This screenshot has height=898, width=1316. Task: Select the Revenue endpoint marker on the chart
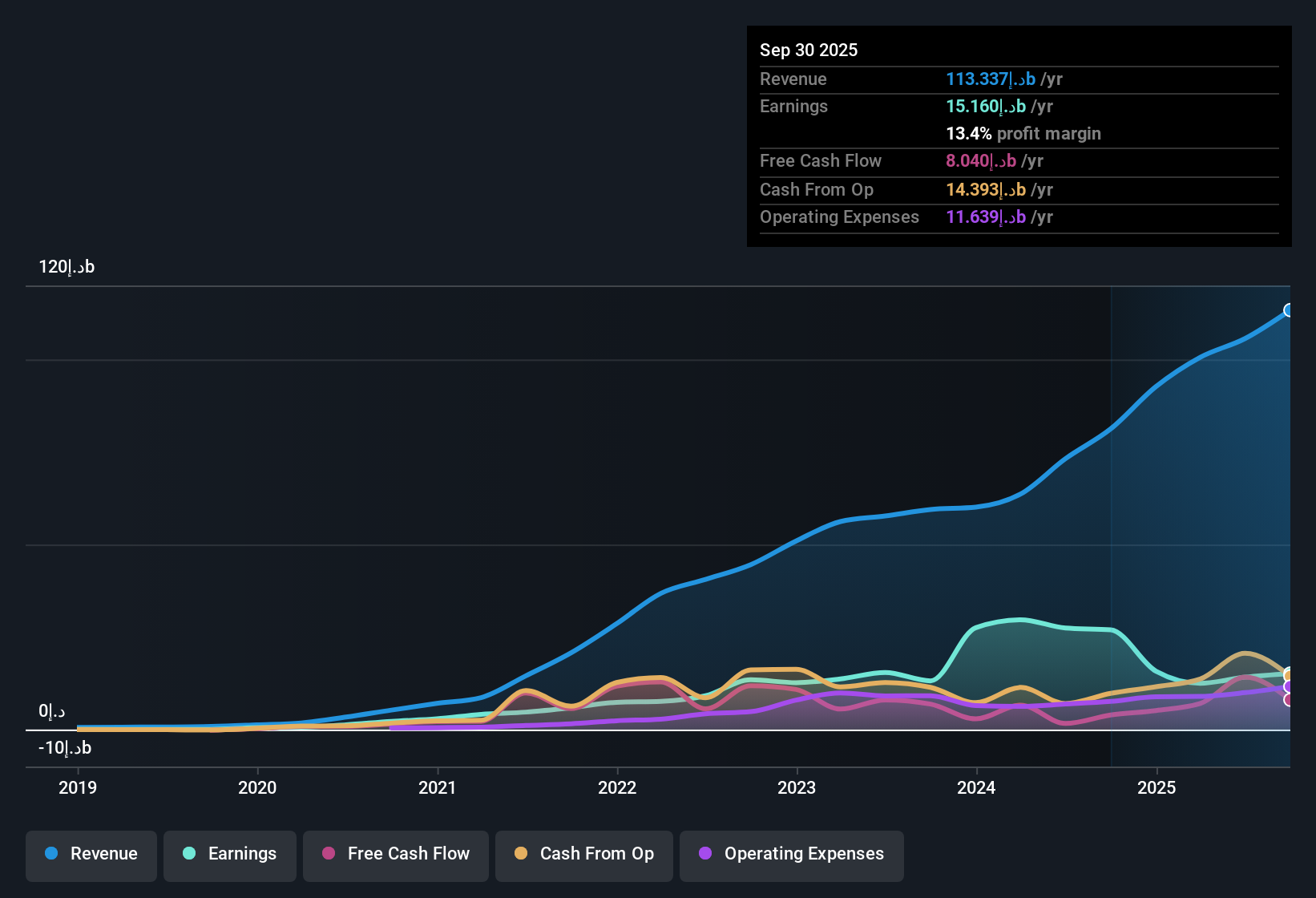click(x=1289, y=309)
